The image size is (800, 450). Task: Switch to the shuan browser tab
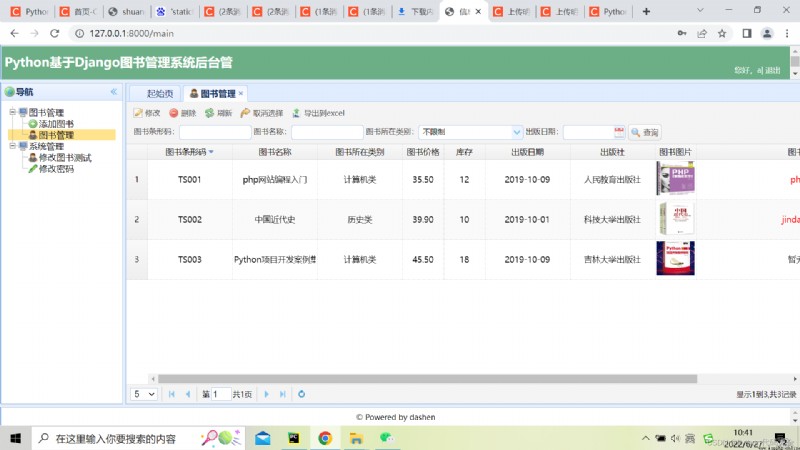(127, 11)
